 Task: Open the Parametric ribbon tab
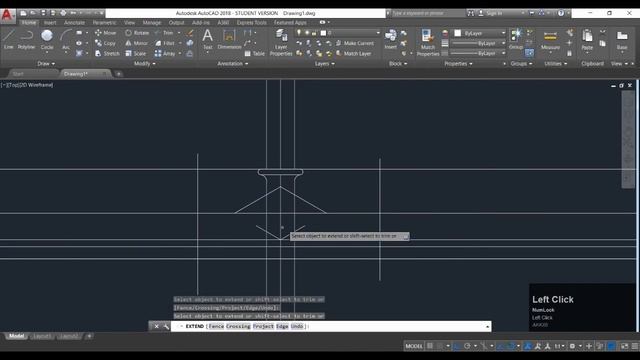tap(104, 22)
